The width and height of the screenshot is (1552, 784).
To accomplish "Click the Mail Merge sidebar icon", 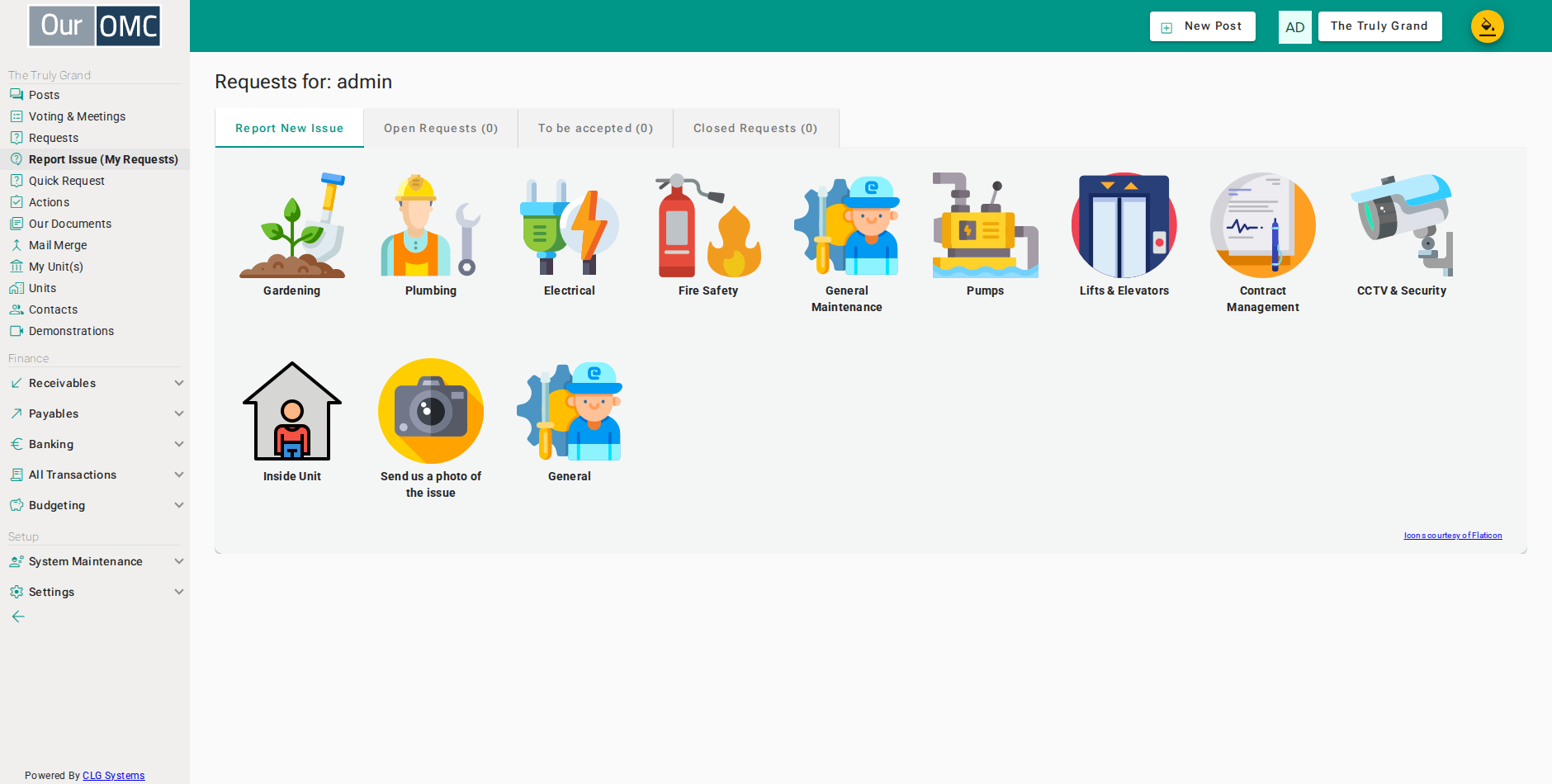I will tap(17, 245).
